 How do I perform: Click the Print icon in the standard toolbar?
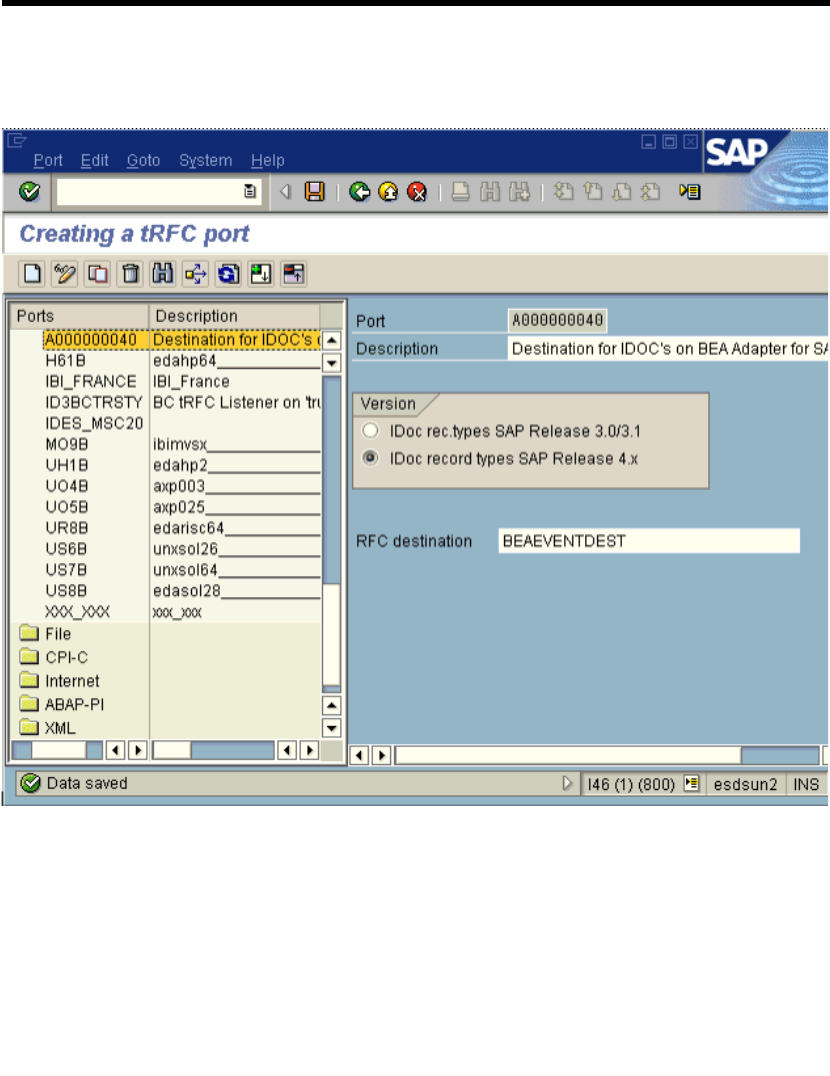tap(461, 191)
